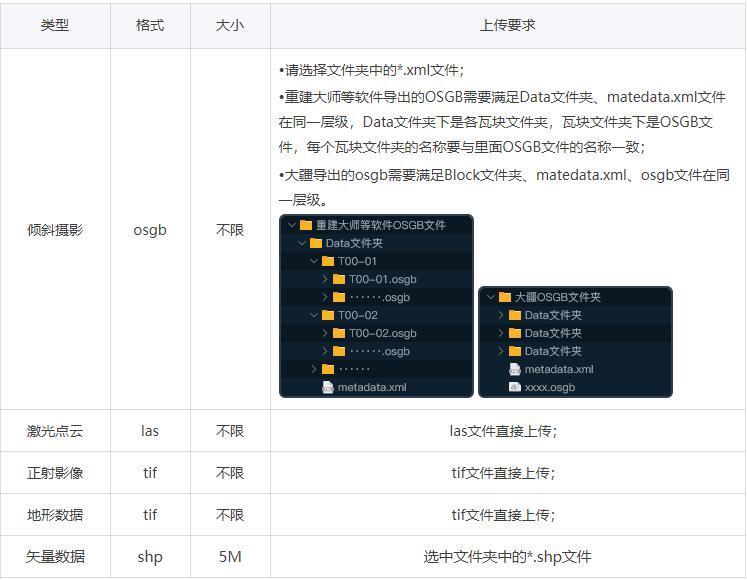Screen dimensions: 747x580
Task: Click the 类型 column header
Action: [55, 25]
